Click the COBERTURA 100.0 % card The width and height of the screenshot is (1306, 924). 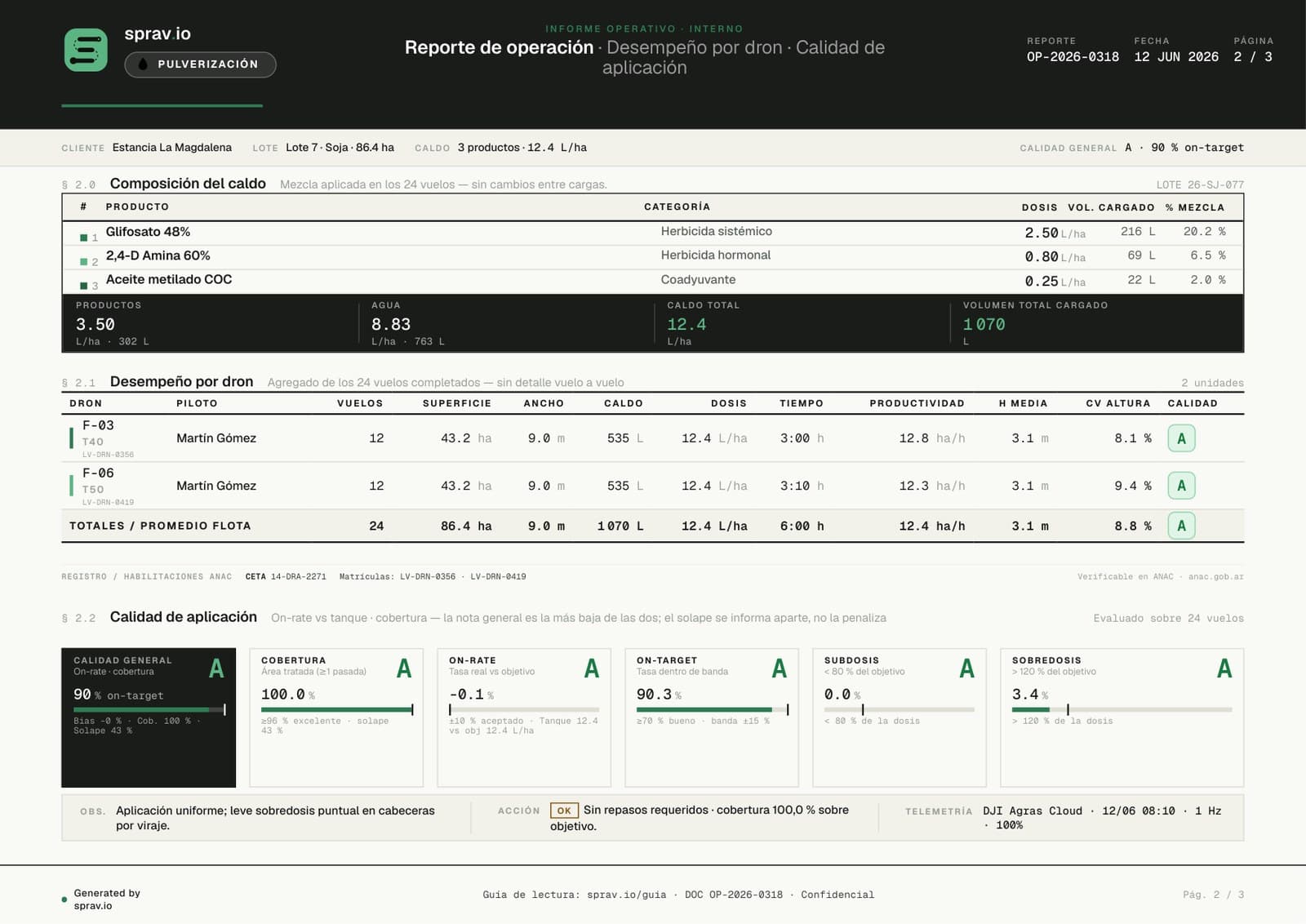click(x=336, y=717)
